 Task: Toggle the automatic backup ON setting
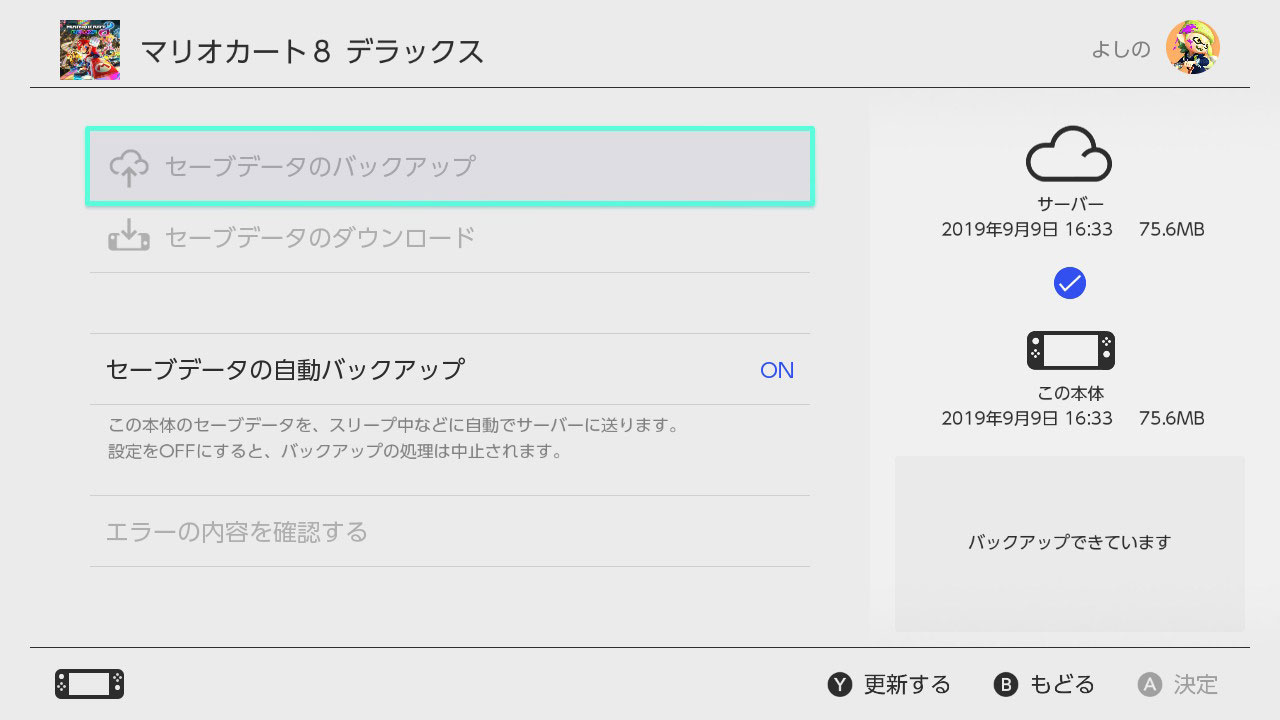(777, 370)
